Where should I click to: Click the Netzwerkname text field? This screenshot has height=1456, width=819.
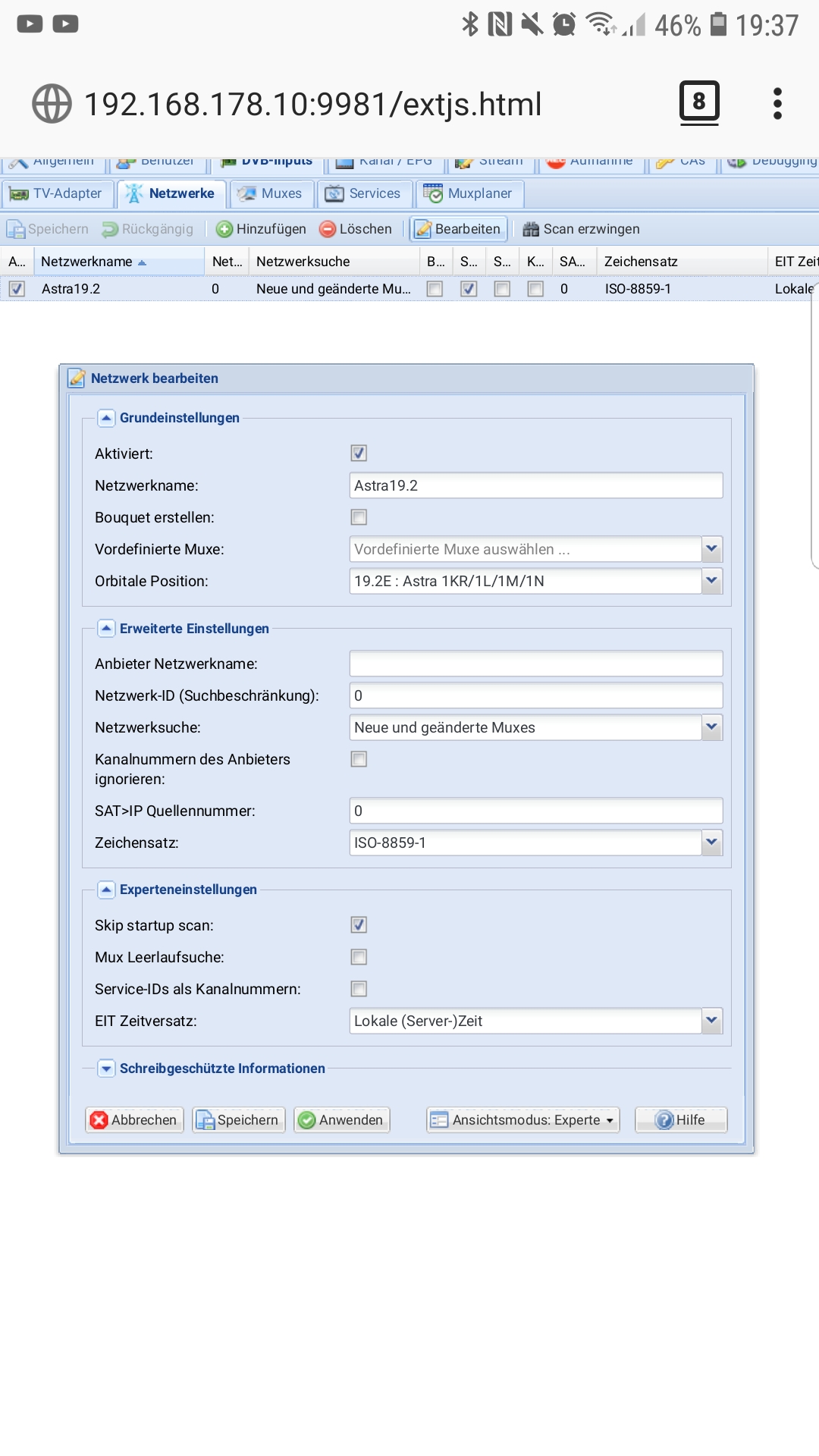coord(536,485)
